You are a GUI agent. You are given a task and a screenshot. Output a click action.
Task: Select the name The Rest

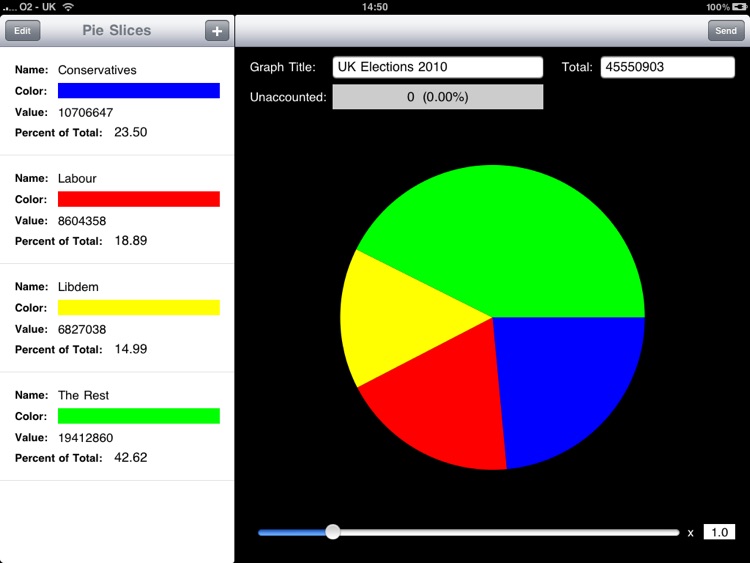coord(83,395)
